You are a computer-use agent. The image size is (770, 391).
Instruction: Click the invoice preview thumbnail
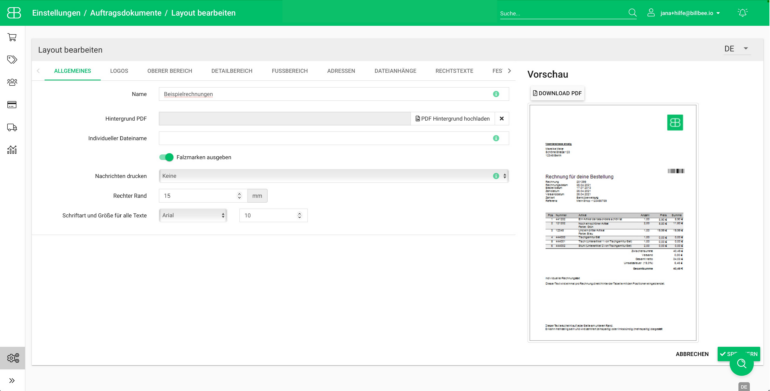[613, 223]
